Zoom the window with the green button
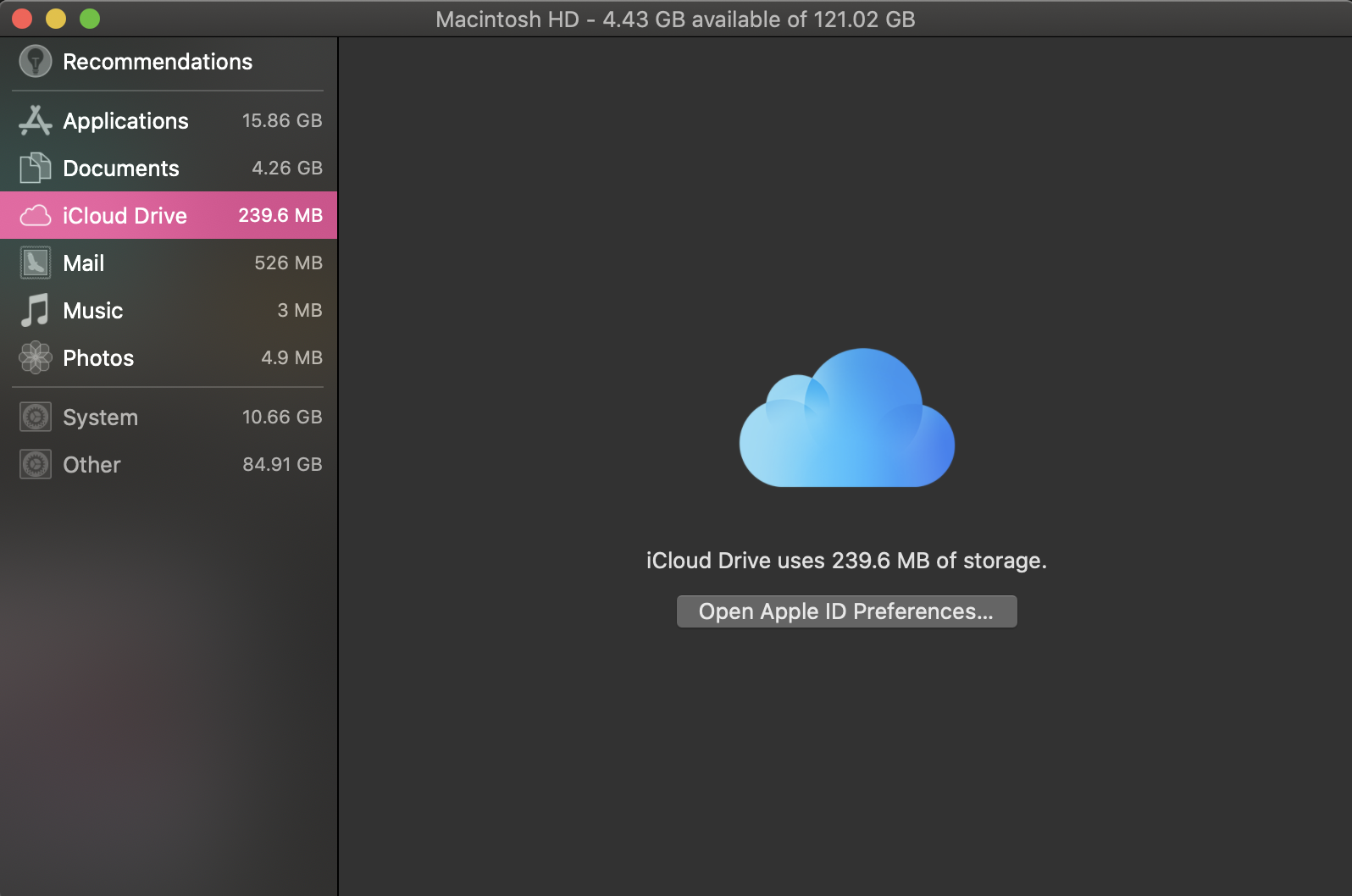This screenshot has height=896, width=1352. [90, 19]
